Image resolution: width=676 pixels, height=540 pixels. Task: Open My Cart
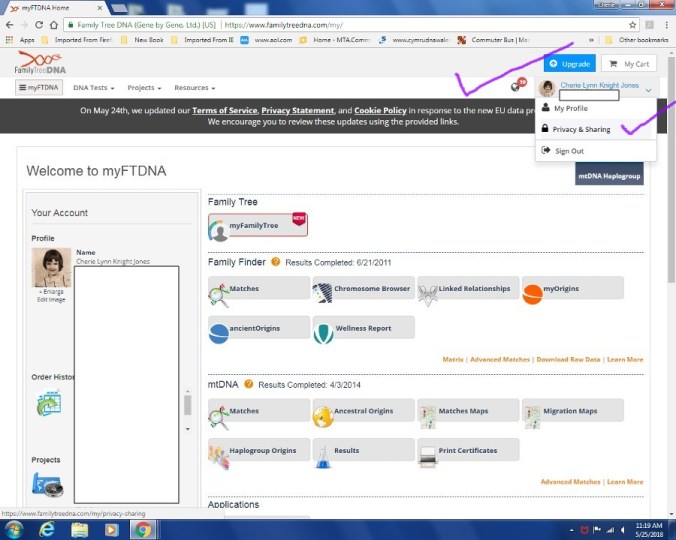coord(629,64)
